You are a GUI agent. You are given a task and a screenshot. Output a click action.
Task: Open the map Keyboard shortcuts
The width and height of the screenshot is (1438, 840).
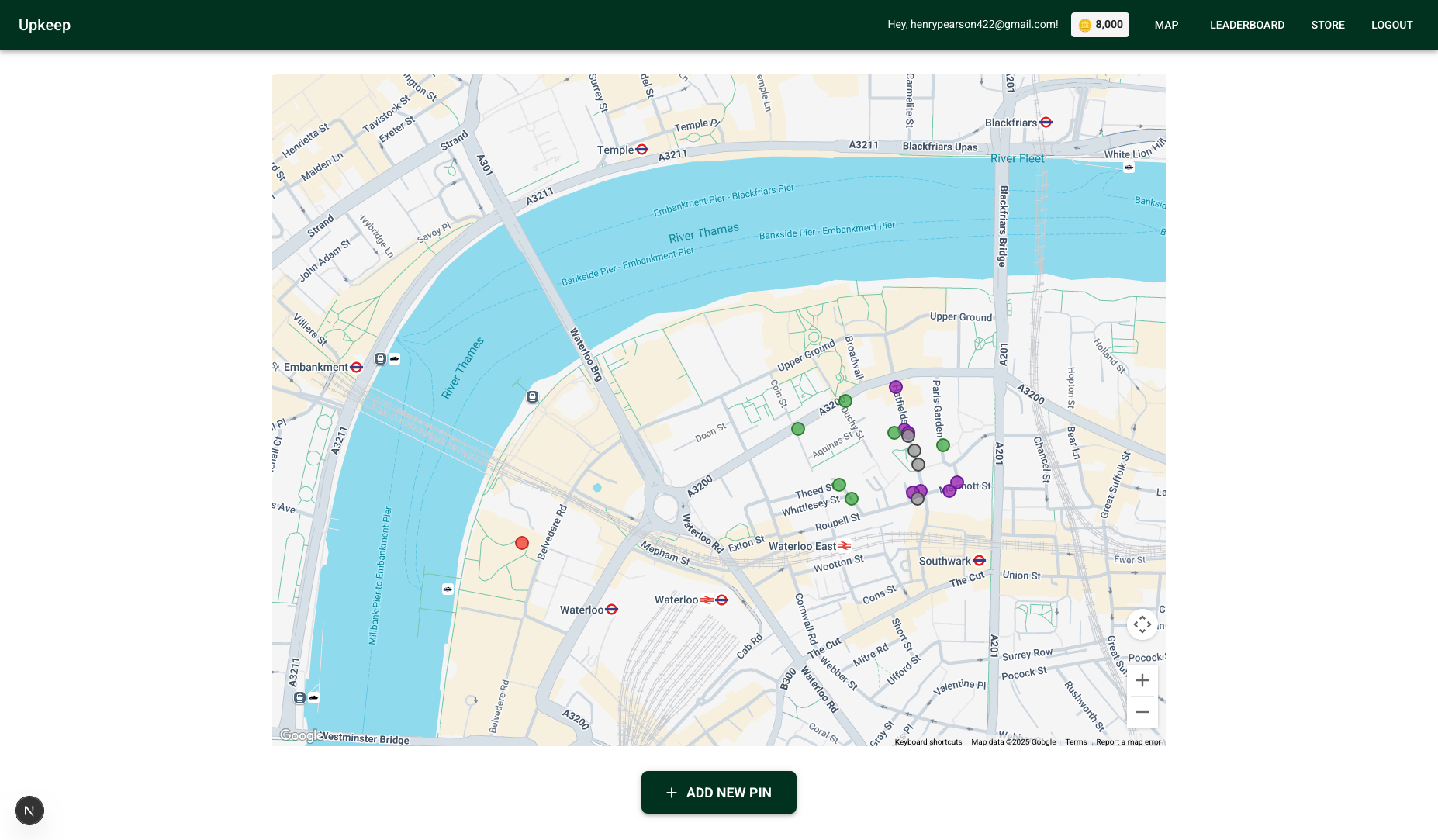pyautogui.click(x=928, y=742)
